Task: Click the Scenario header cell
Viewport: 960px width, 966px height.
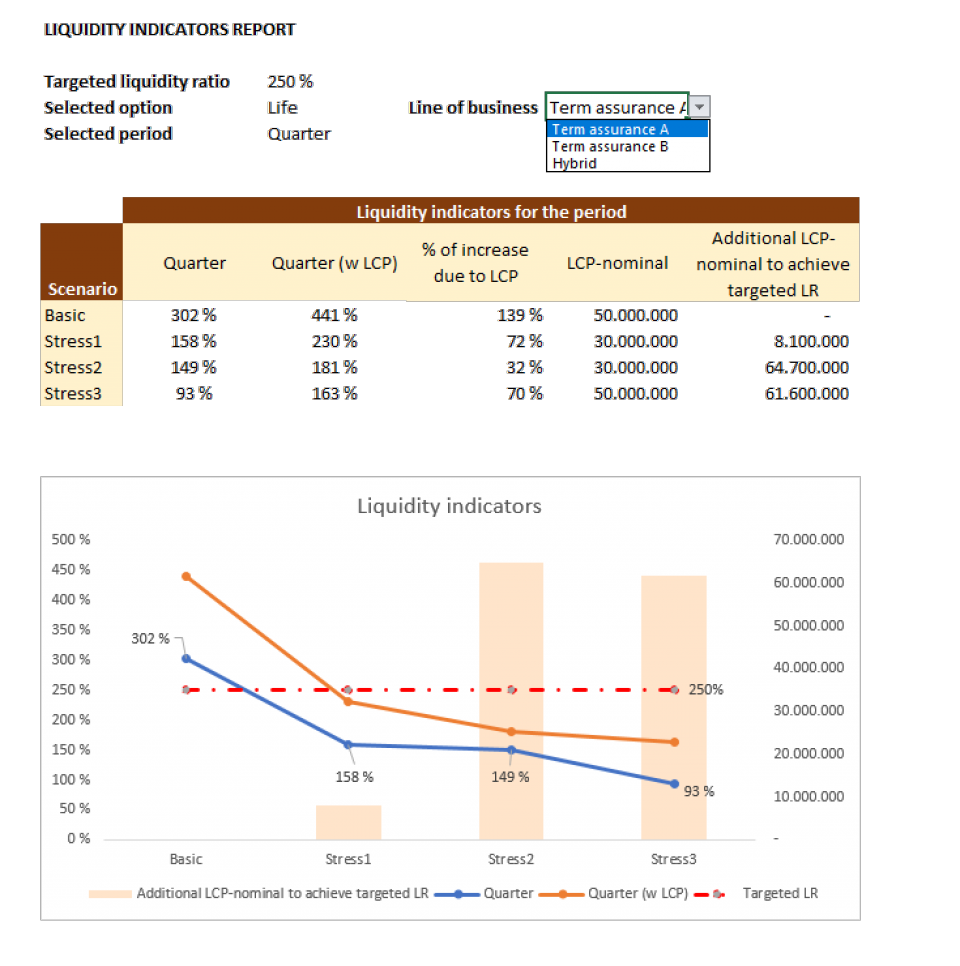Action: [82, 289]
